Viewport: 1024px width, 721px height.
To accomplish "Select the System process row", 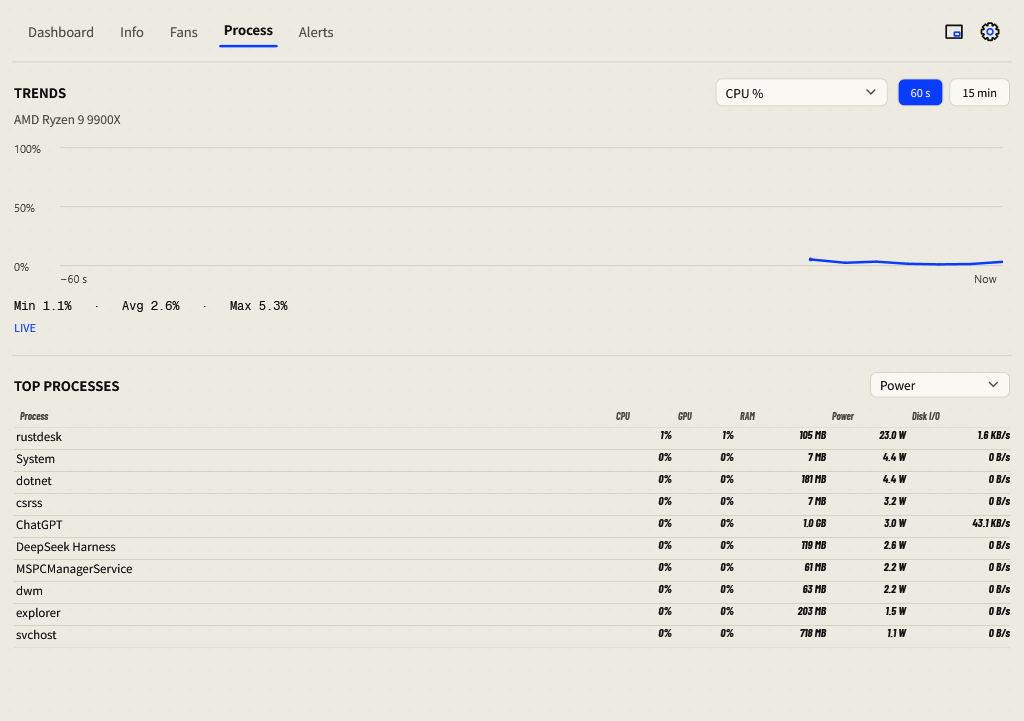I will click(512, 458).
